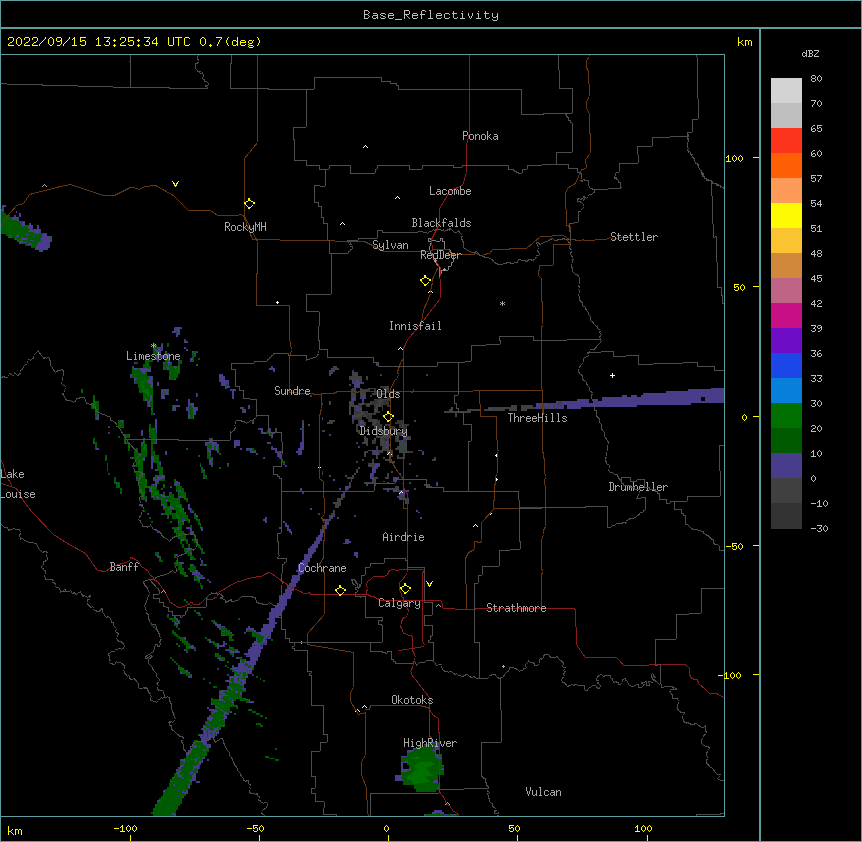Select the red 65 dBZ legend swatch

786,140
